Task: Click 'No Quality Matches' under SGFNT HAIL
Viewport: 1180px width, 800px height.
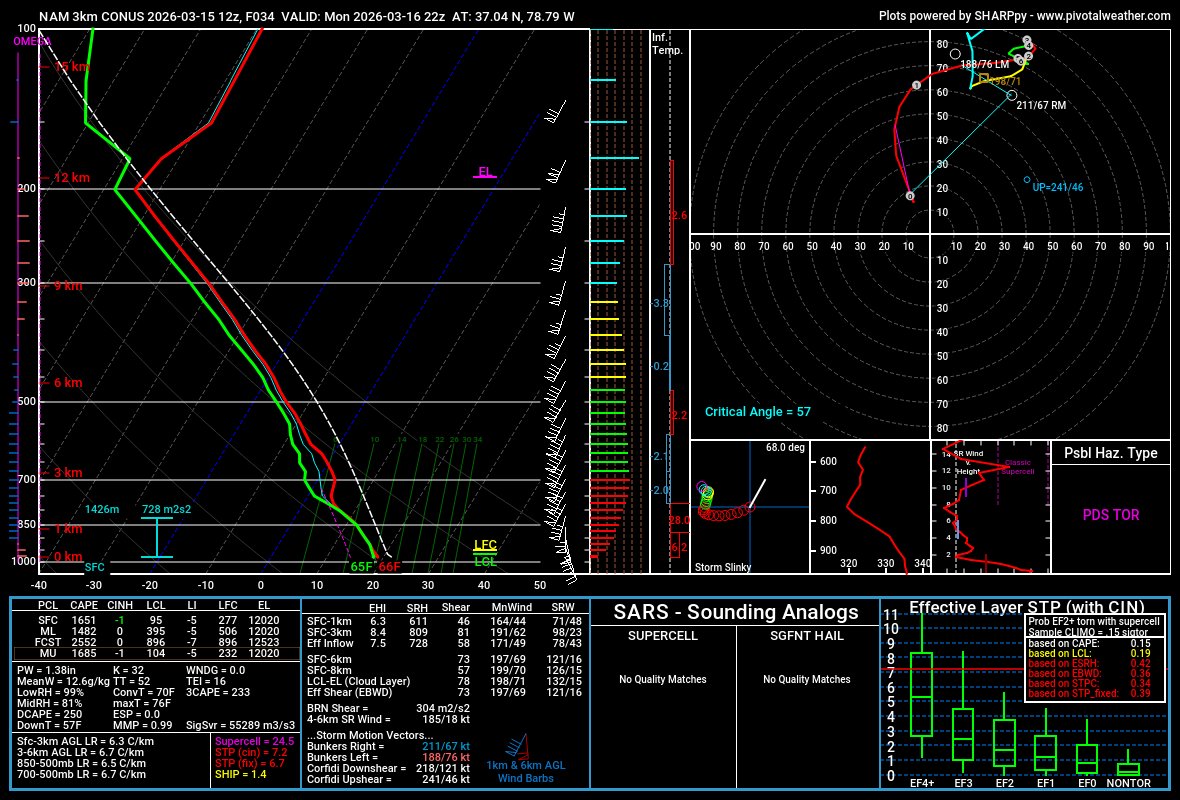Action: (x=806, y=679)
